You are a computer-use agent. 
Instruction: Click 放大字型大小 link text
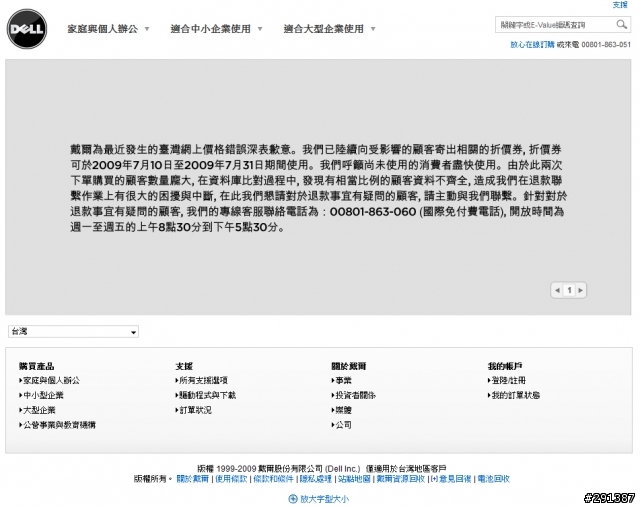[324, 499]
